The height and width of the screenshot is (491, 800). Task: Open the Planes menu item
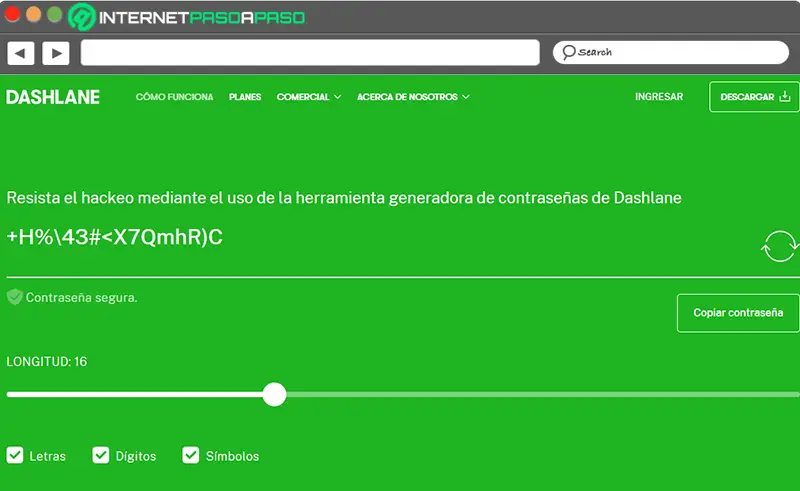pos(245,97)
